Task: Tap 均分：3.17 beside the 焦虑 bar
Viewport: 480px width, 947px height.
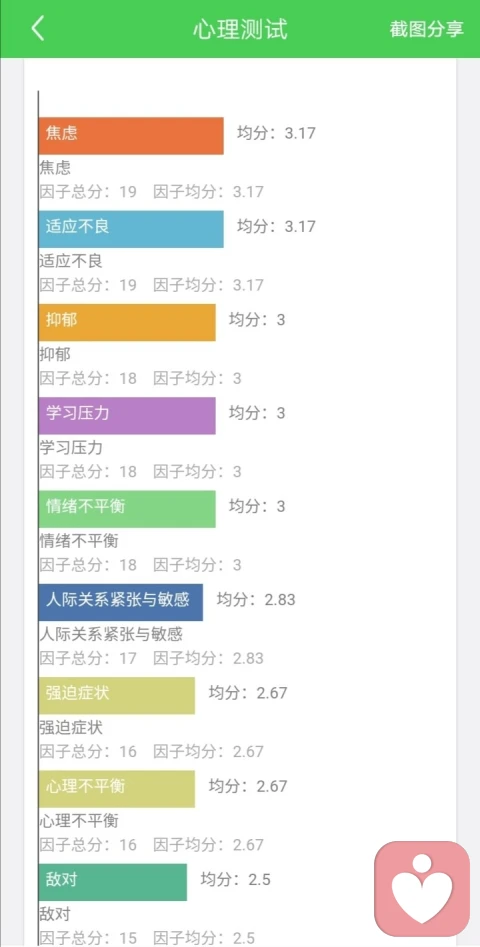Action: [x=277, y=133]
